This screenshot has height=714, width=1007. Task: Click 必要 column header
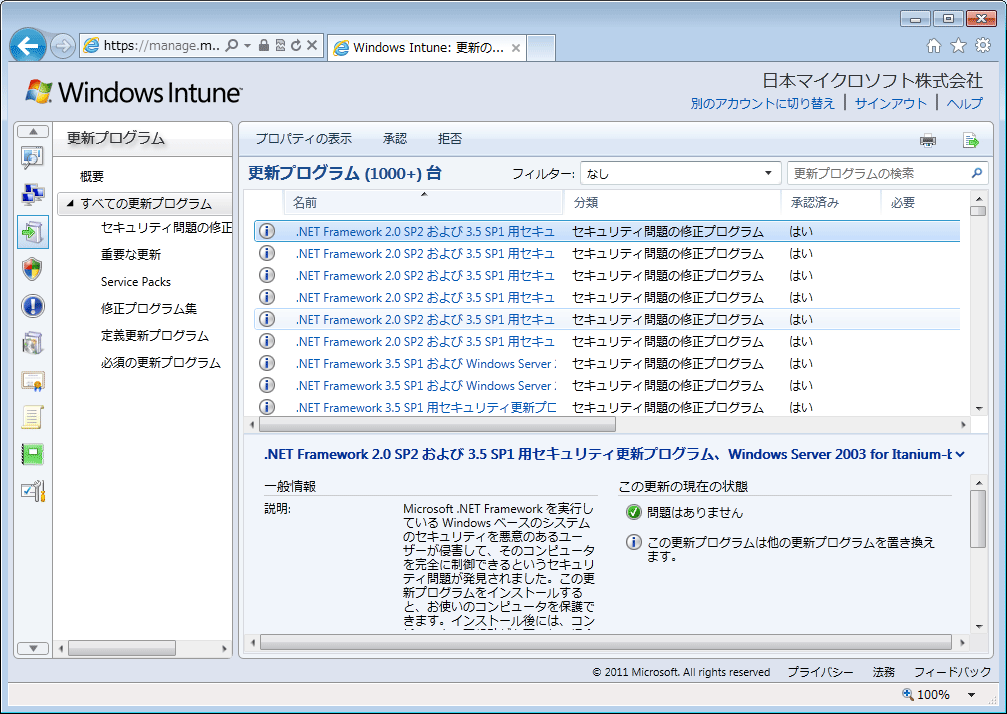tap(925, 202)
